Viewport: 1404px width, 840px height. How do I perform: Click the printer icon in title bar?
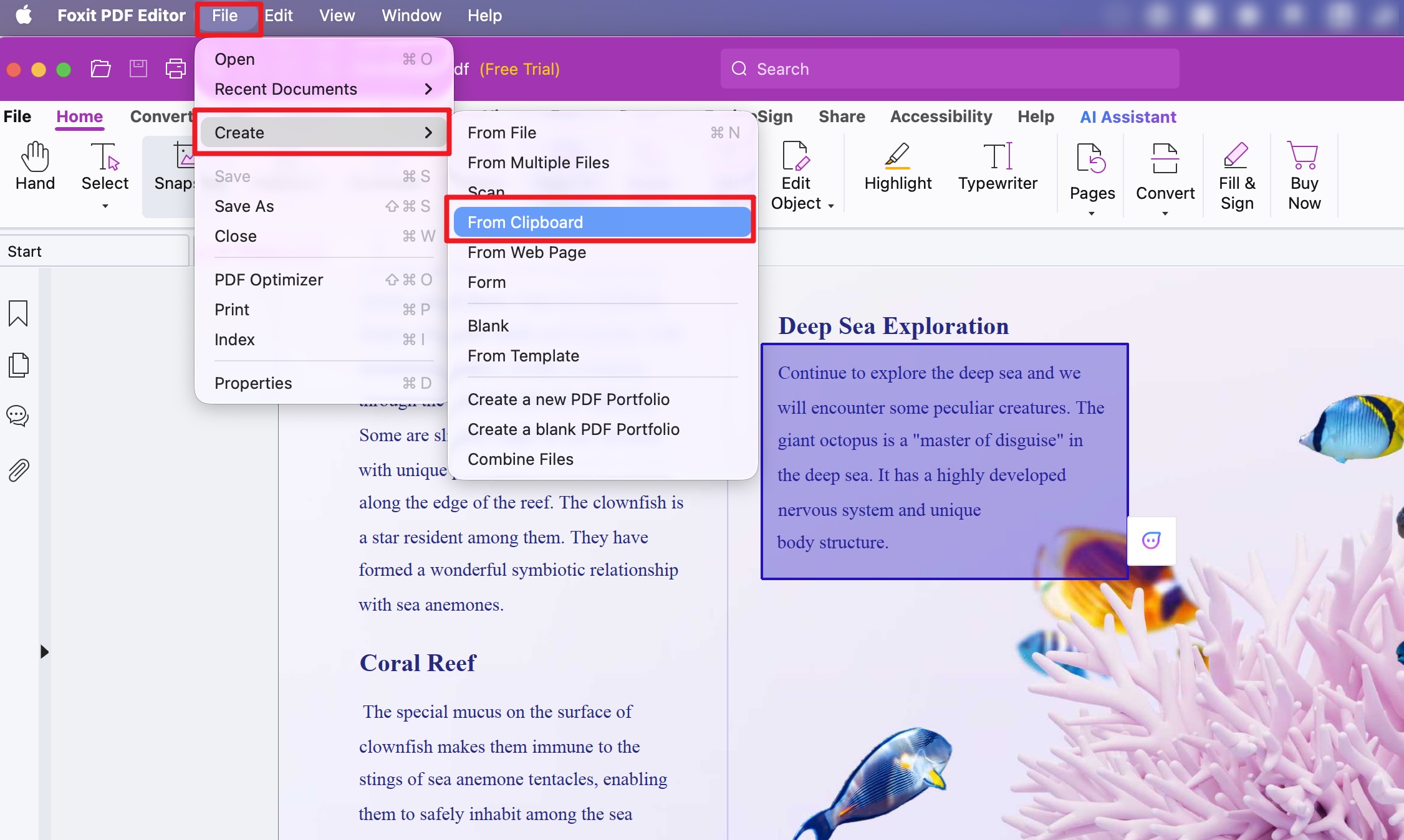(x=175, y=69)
